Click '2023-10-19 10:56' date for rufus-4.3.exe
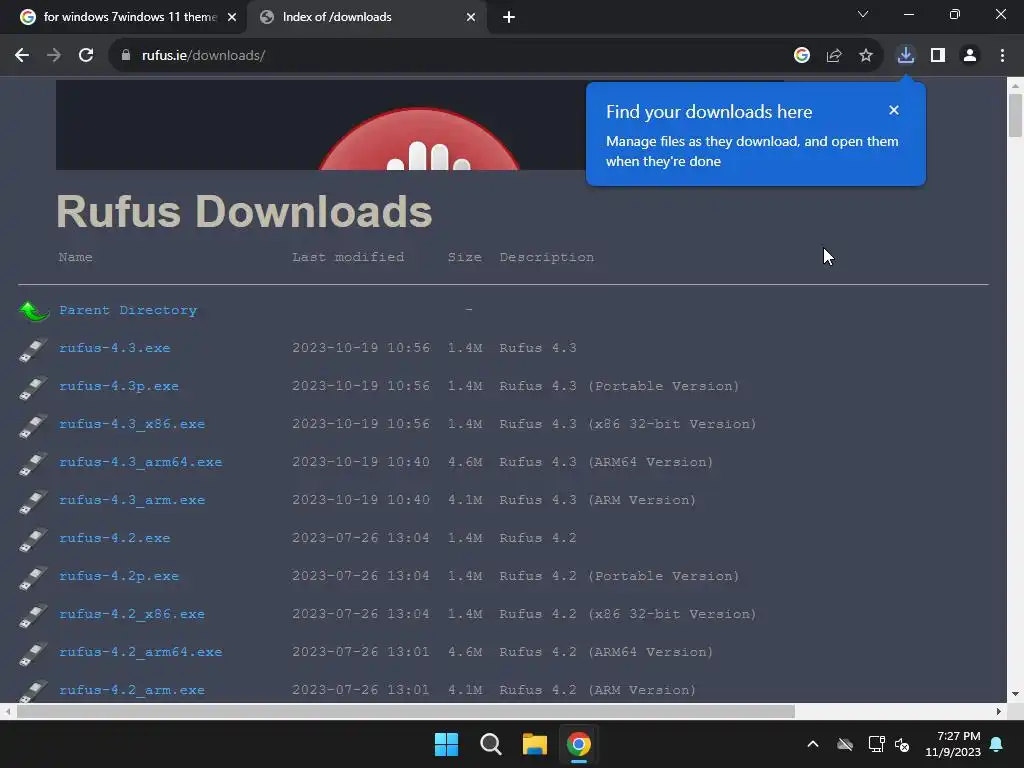 coord(361,348)
